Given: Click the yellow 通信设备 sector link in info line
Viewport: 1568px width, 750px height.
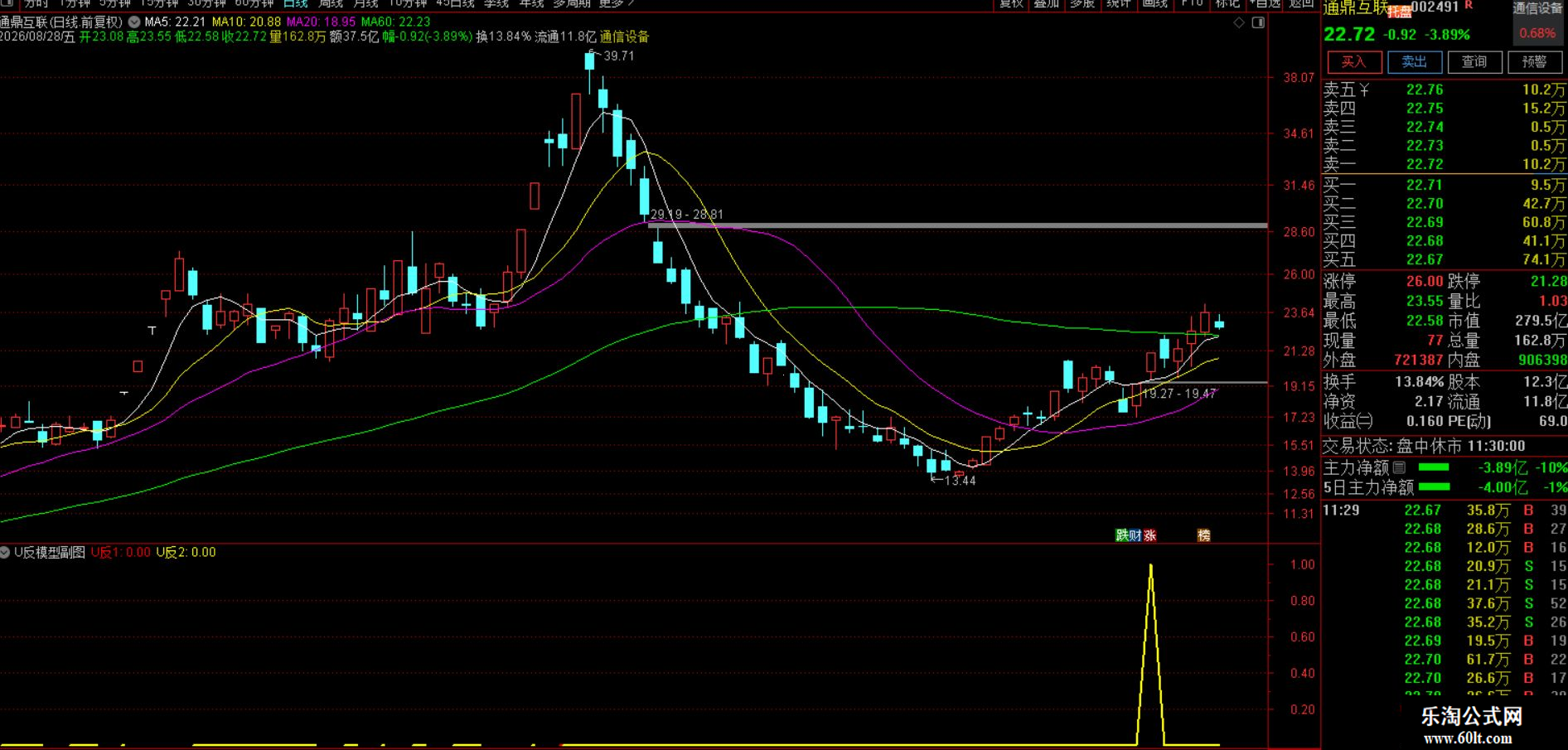Looking at the screenshot, I should (624, 36).
